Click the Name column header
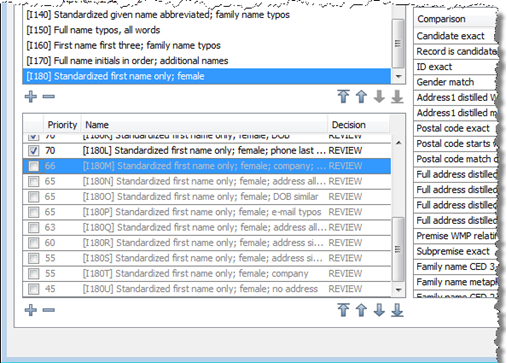The width and height of the screenshot is (507, 363). coord(204,125)
